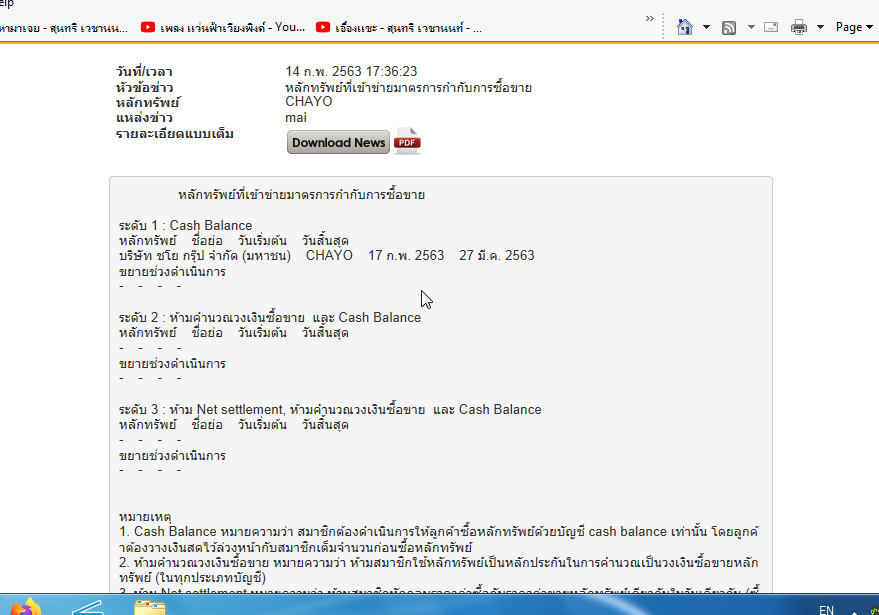This screenshot has width=879, height=615.
Task: Expand the feeds dropdown arrow
Action: pyautogui.click(x=751, y=27)
